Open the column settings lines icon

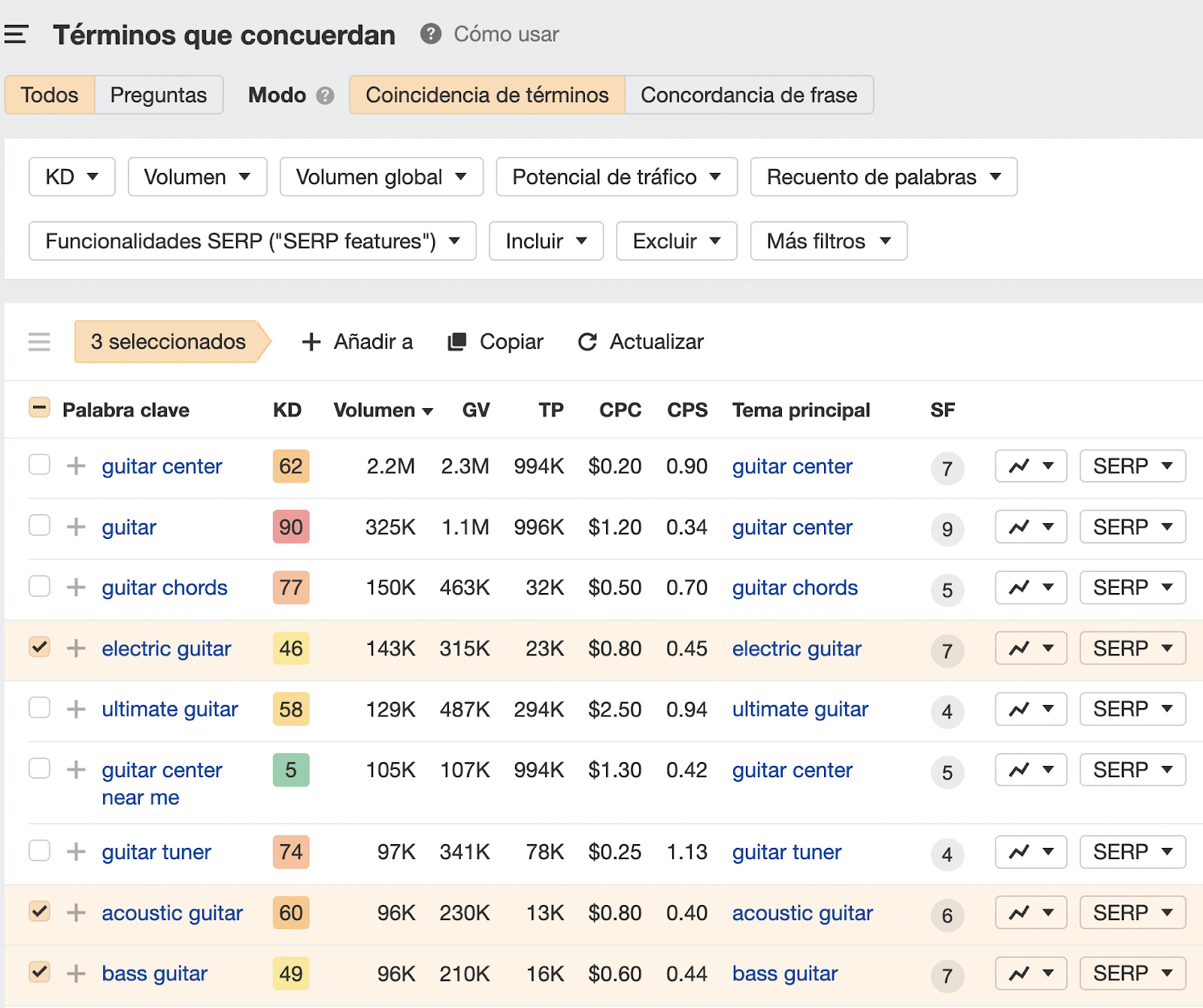[39, 342]
